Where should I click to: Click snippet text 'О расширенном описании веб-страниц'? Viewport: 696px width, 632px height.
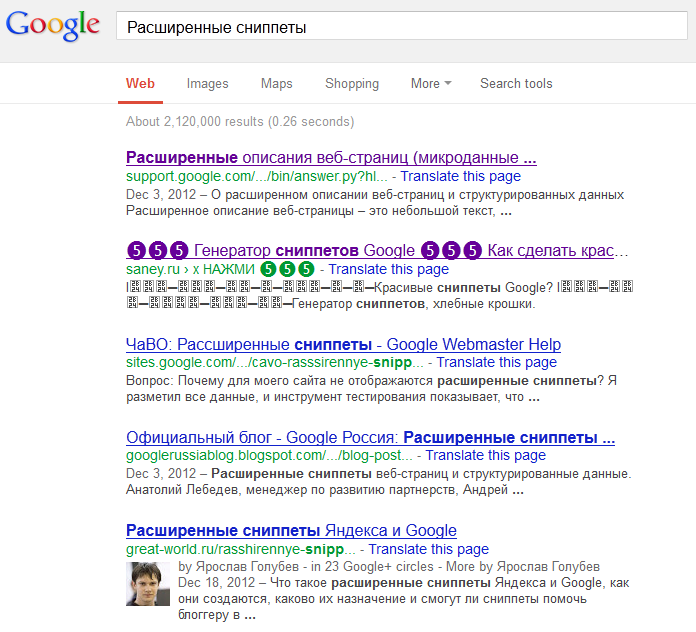click(x=327, y=195)
